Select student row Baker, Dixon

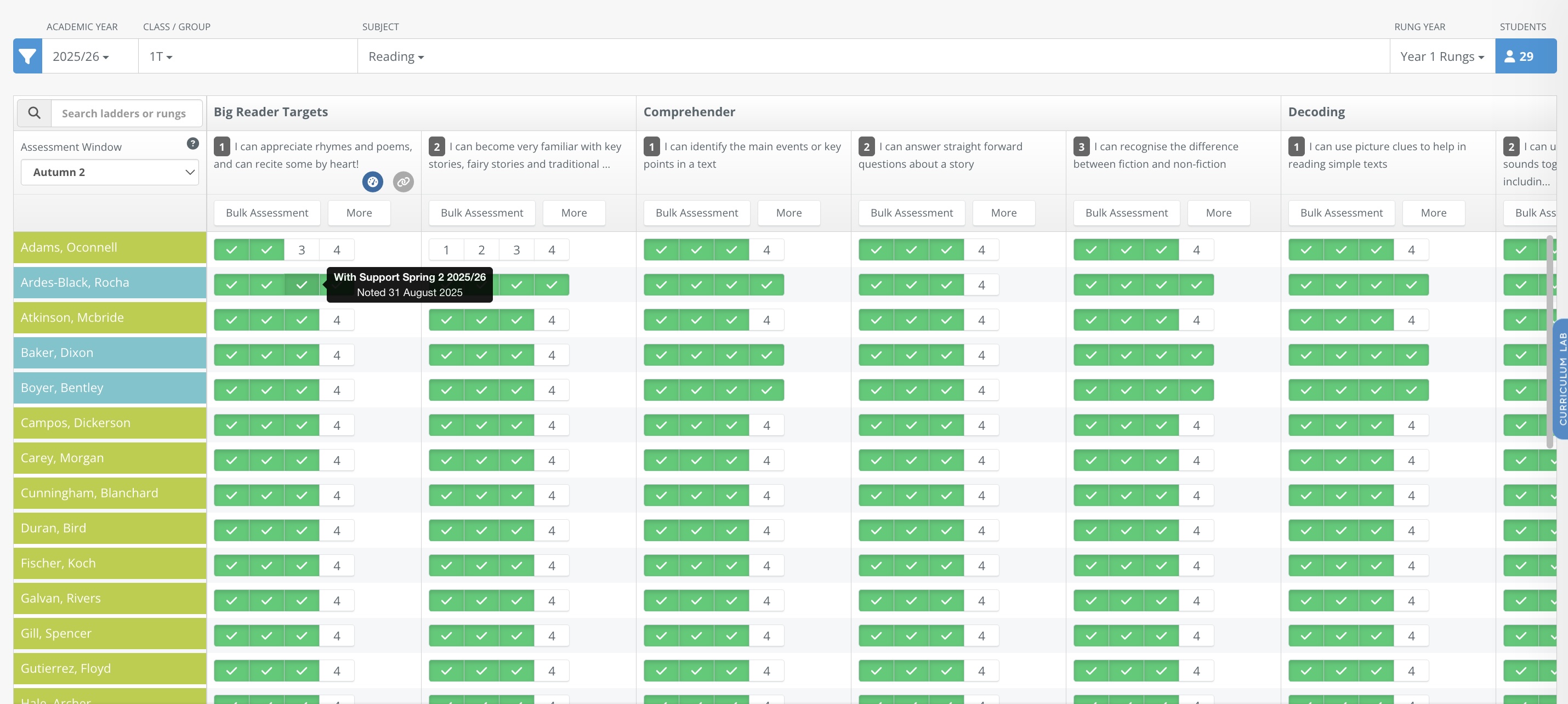(110, 353)
